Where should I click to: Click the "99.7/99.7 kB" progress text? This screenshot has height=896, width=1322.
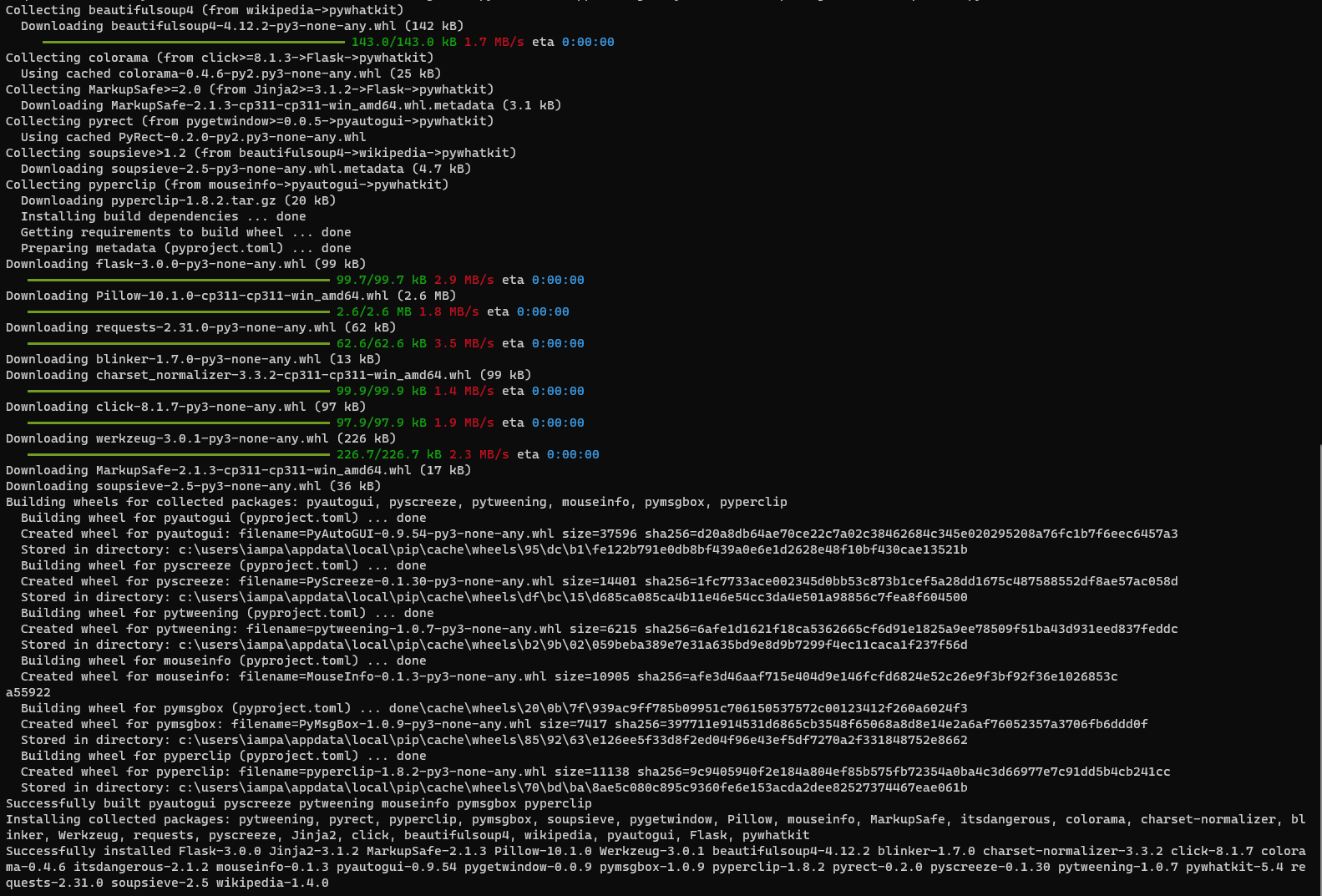[x=382, y=280]
